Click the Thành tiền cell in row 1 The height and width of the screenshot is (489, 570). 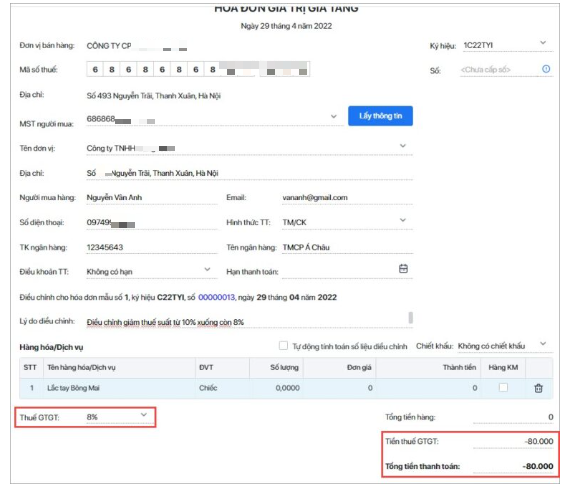click(428, 388)
